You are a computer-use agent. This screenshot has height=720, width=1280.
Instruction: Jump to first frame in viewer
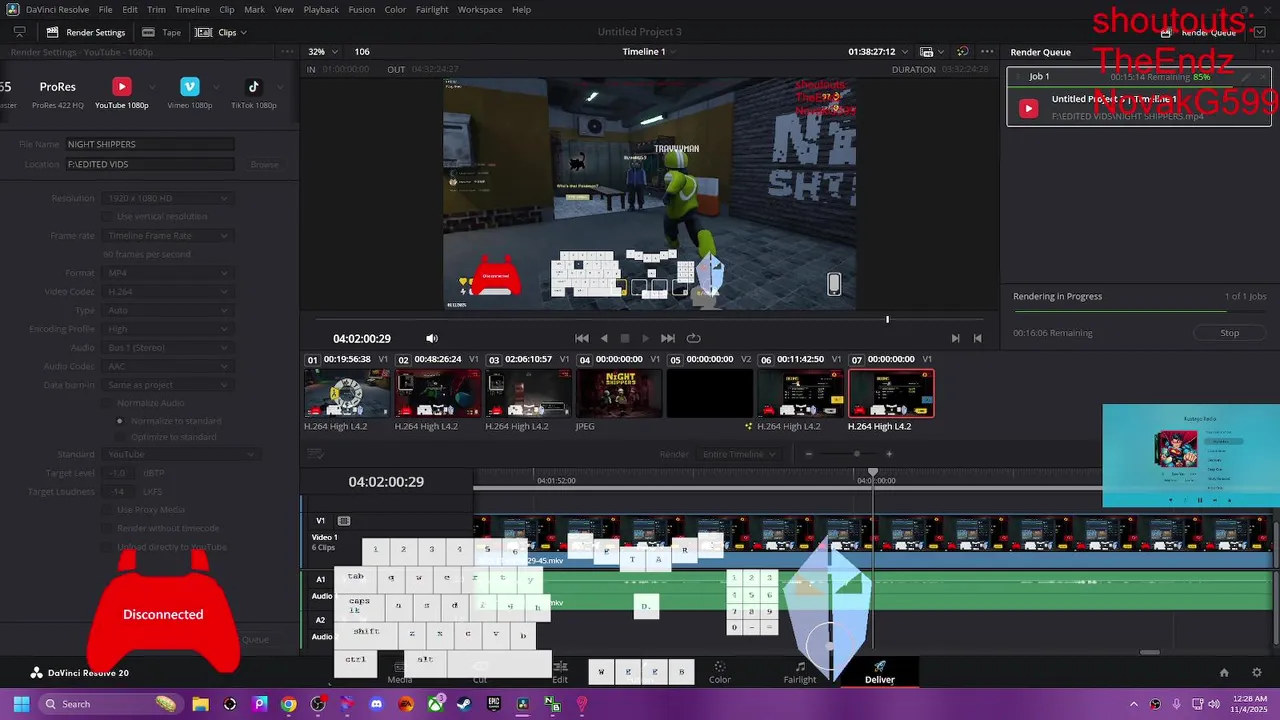point(582,338)
